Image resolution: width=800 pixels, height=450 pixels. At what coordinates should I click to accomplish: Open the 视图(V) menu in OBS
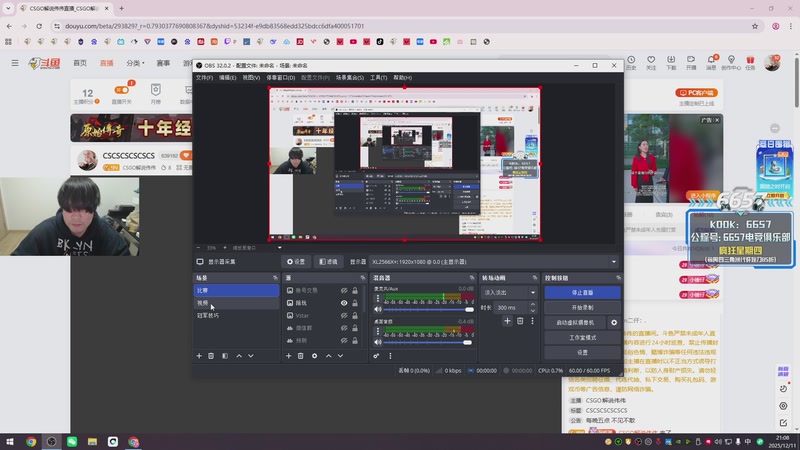coord(251,78)
